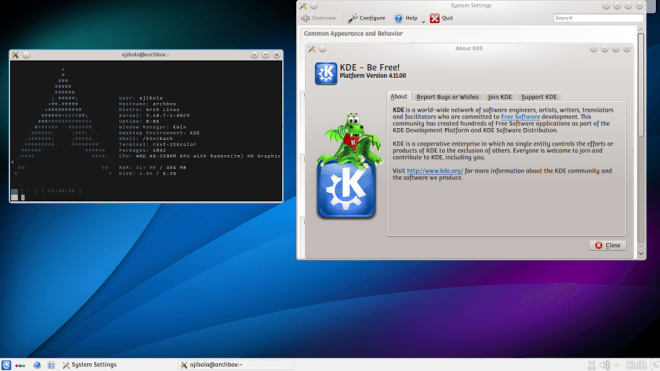Click the Configure toolbar button
This screenshot has width=660, height=371.
366,18
